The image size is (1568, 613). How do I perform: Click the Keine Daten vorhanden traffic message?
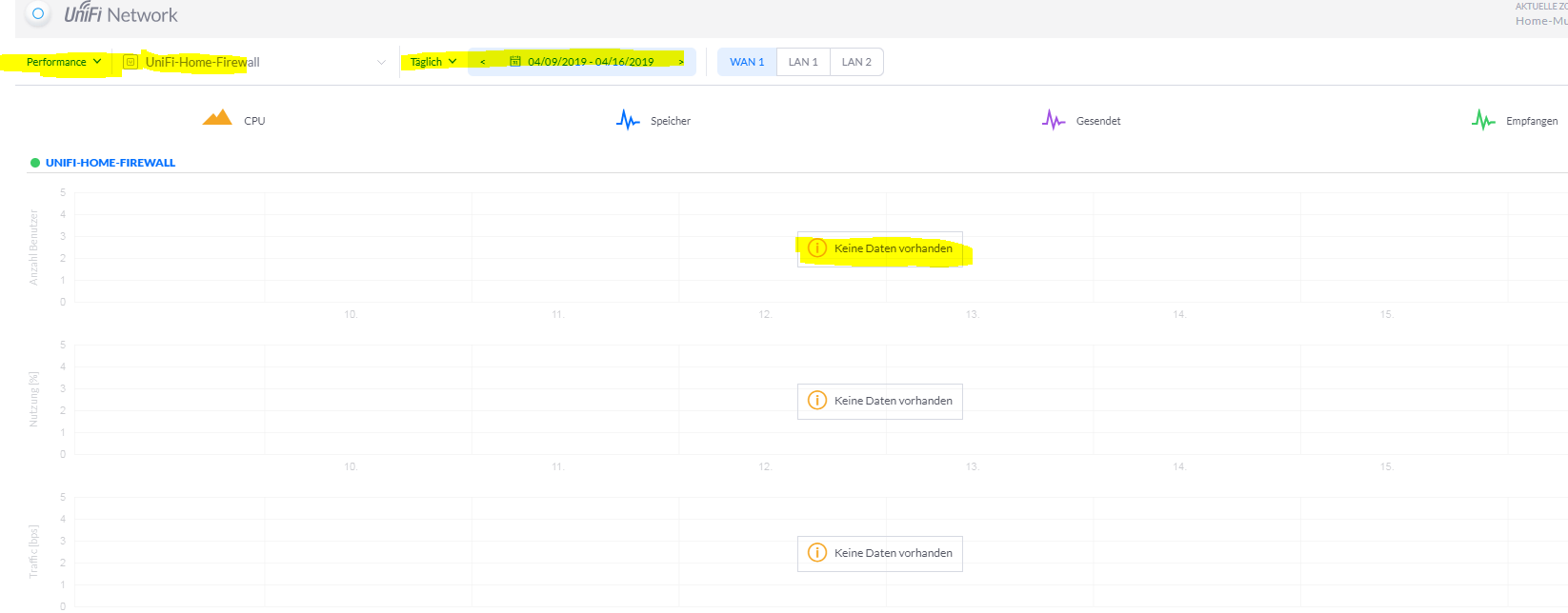(x=893, y=553)
